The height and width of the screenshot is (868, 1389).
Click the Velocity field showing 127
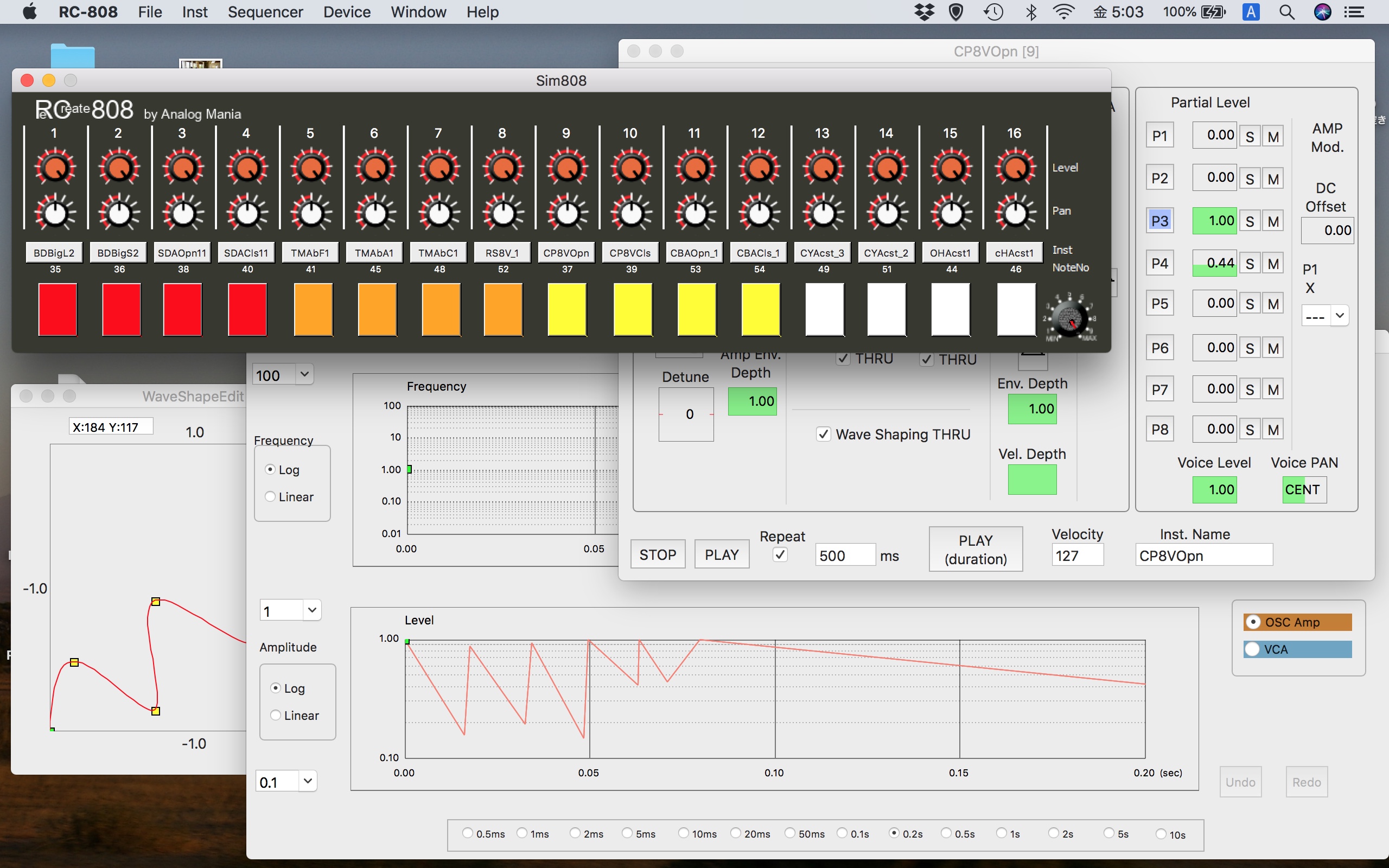point(1077,554)
